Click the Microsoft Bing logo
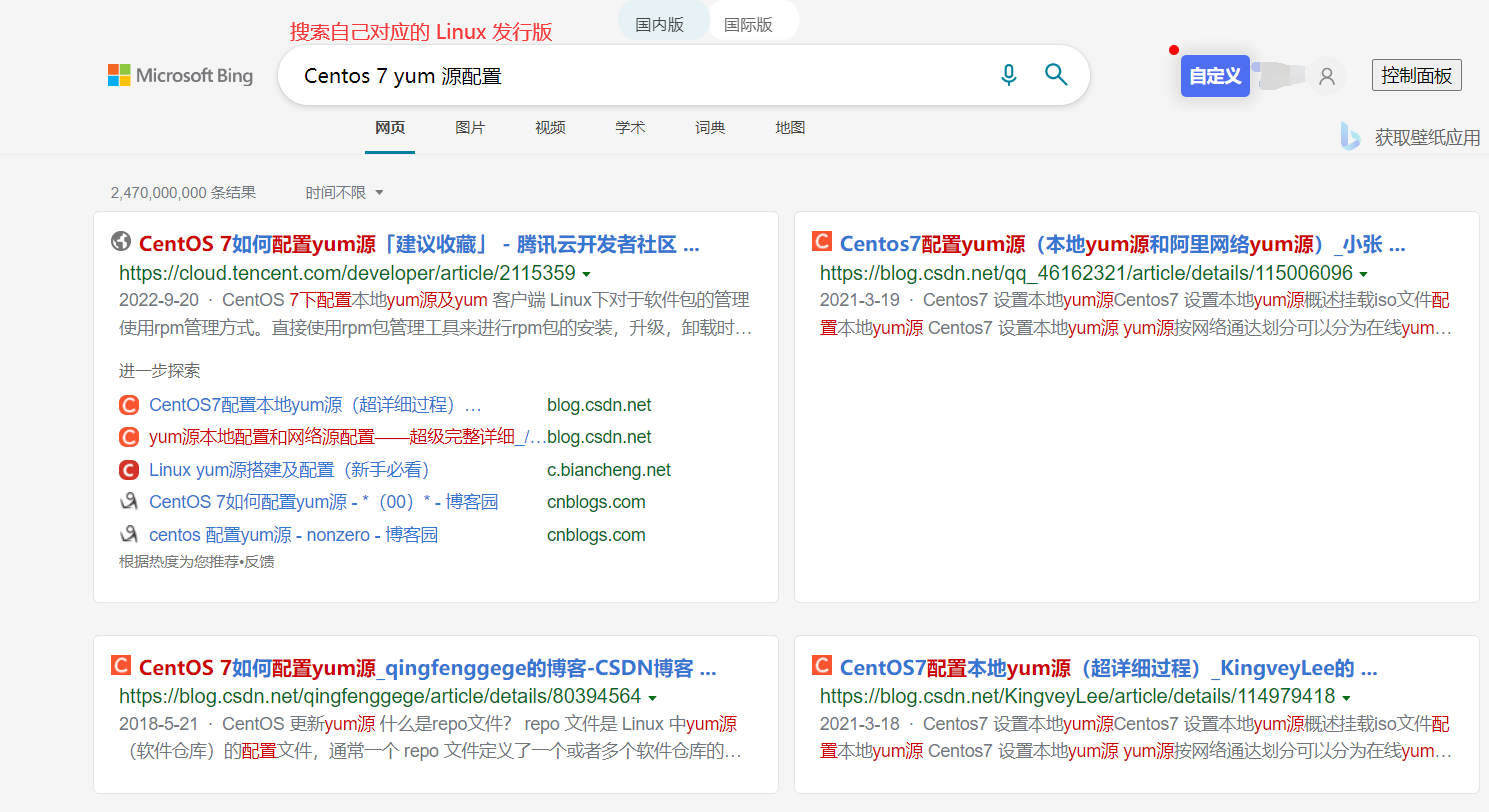This screenshot has width=1489, height=812. pyautogui.click(x=180, y=75)
